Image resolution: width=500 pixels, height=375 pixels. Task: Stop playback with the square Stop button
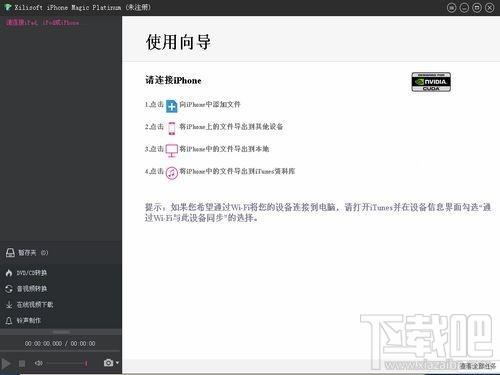click(22, 363)
